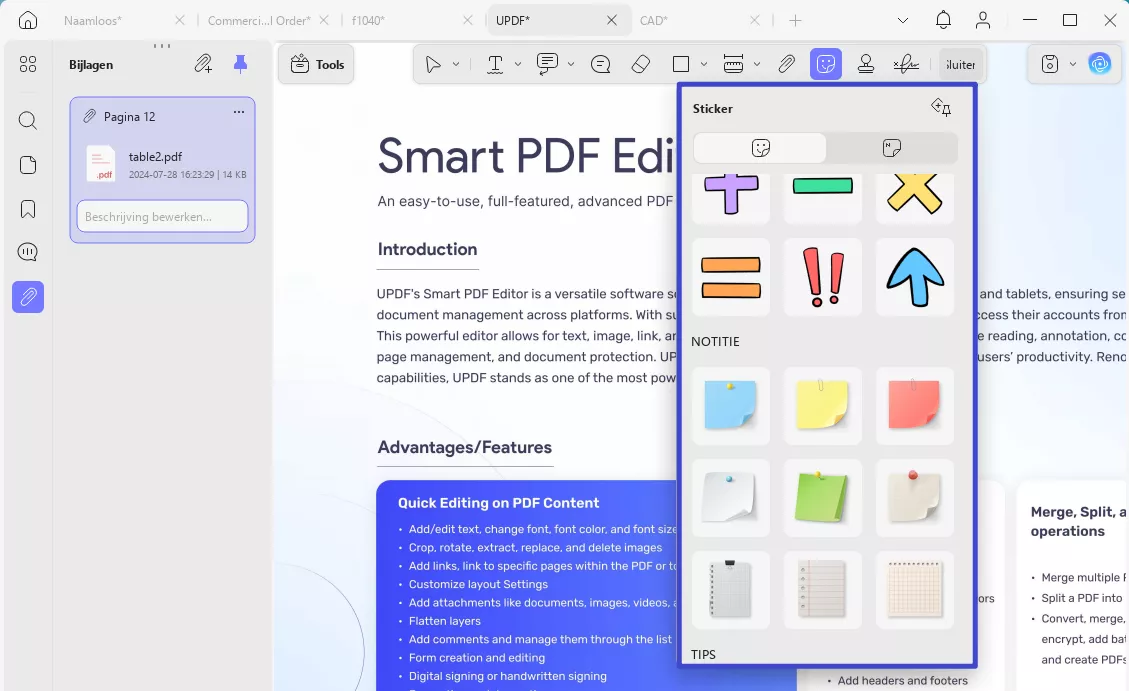Open the user account profile icon
Screen dimensions: 1129x691
983,20
